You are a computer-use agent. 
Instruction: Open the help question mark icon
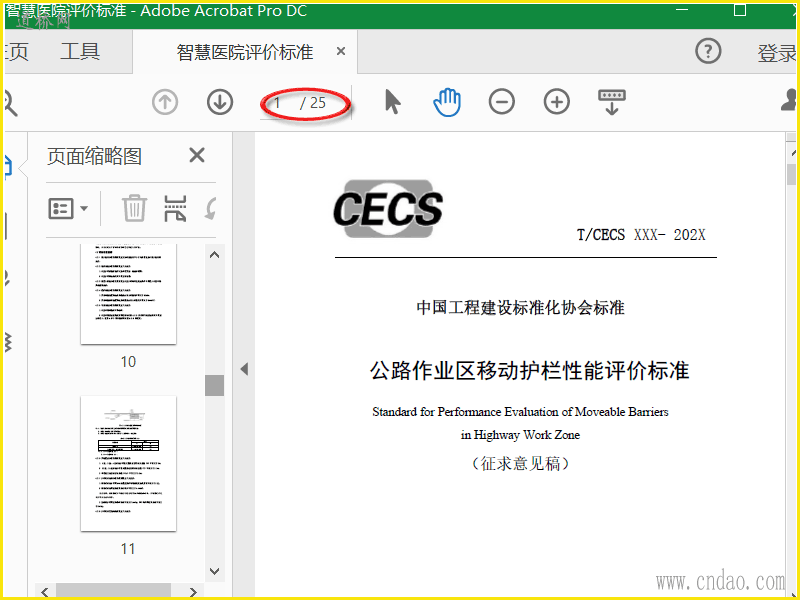(708, 51)
